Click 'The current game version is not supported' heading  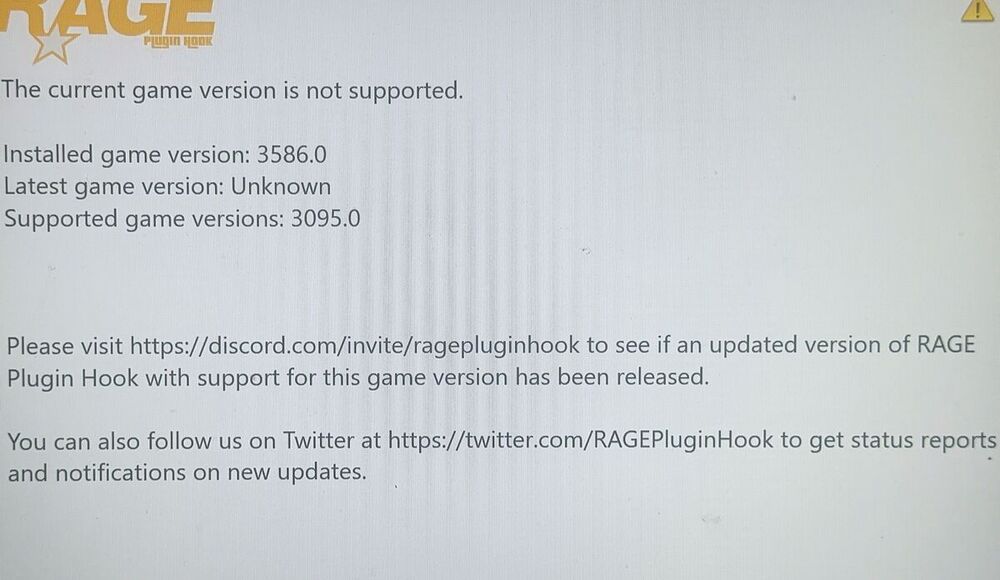(232, 91)
